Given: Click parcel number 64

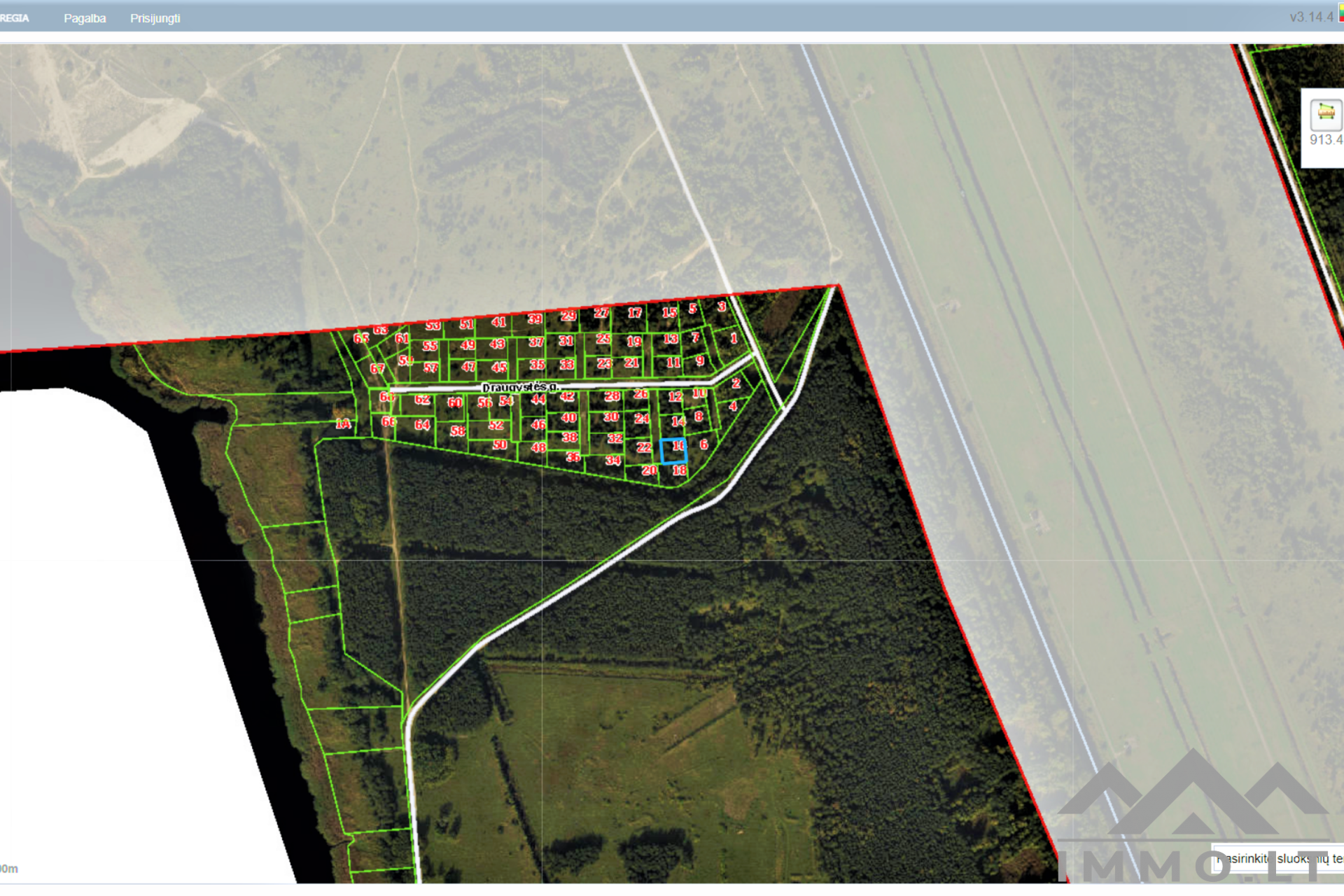Looking at the screenshot, I should [422, 424].
